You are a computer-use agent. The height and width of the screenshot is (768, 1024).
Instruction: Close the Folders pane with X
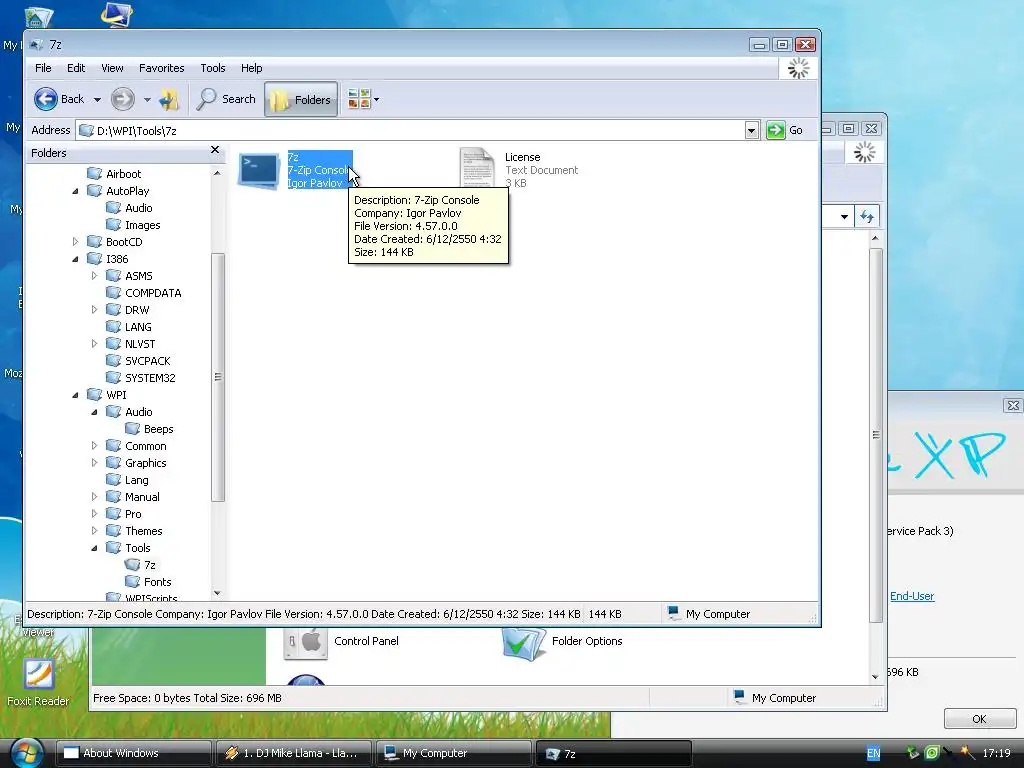pyautogui.click(x=215, y=150)
